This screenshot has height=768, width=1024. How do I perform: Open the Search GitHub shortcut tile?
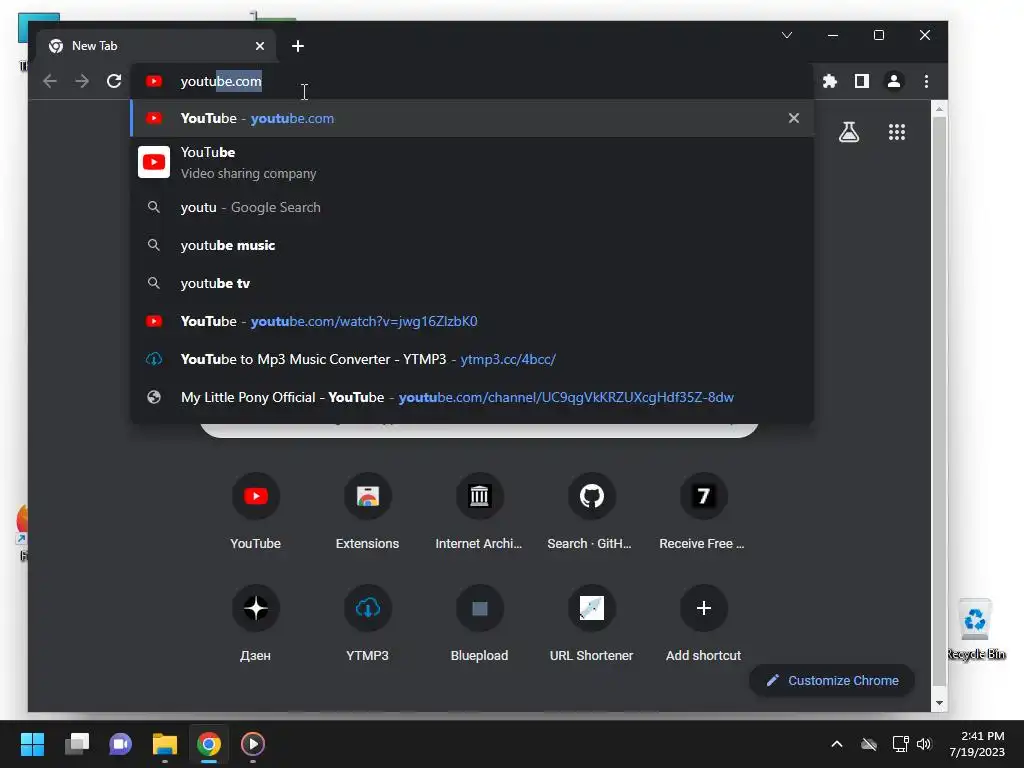(591, 513)
